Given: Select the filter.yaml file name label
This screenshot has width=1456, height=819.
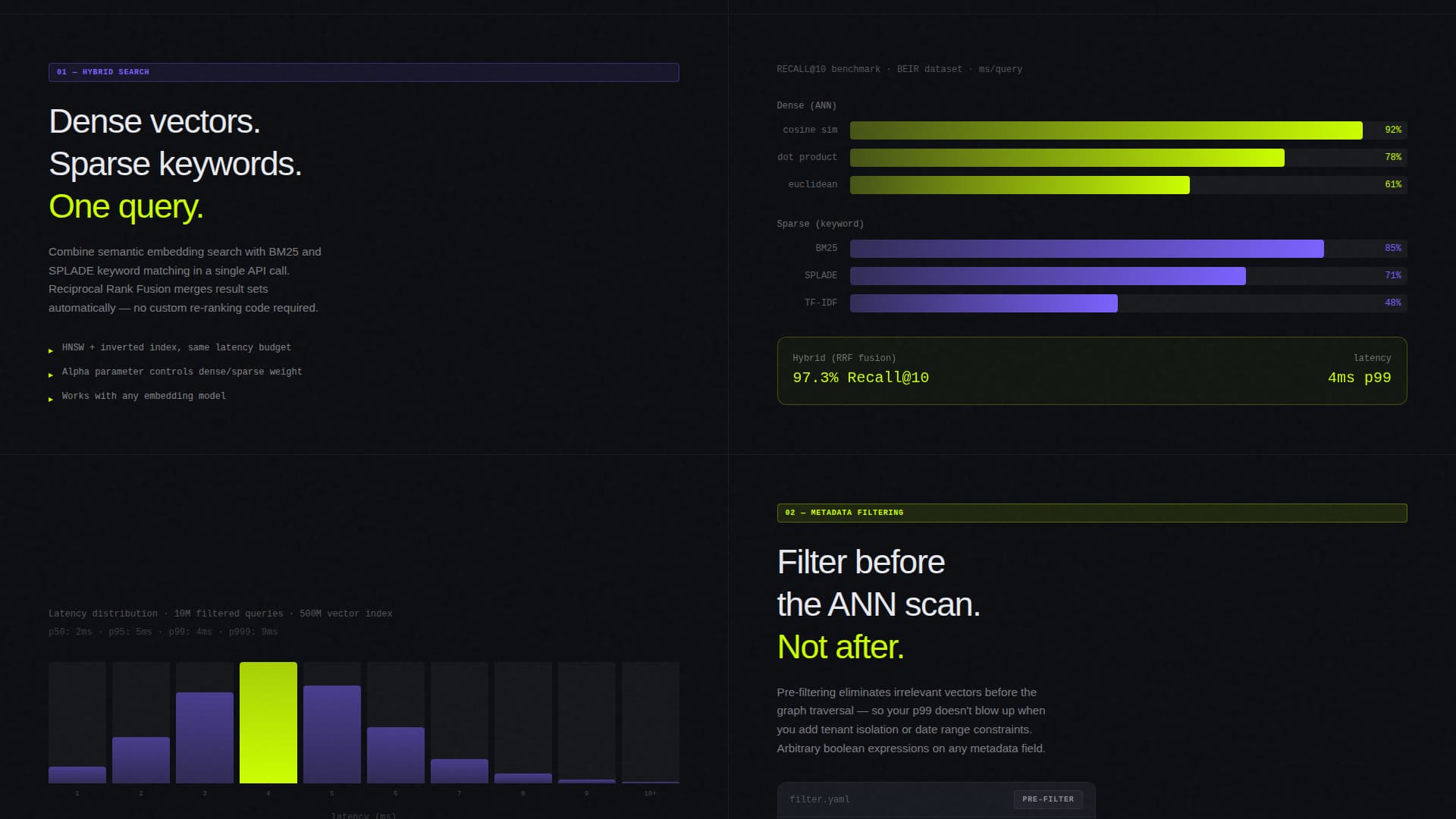Looking at the screenshot, I should (820, 799).
